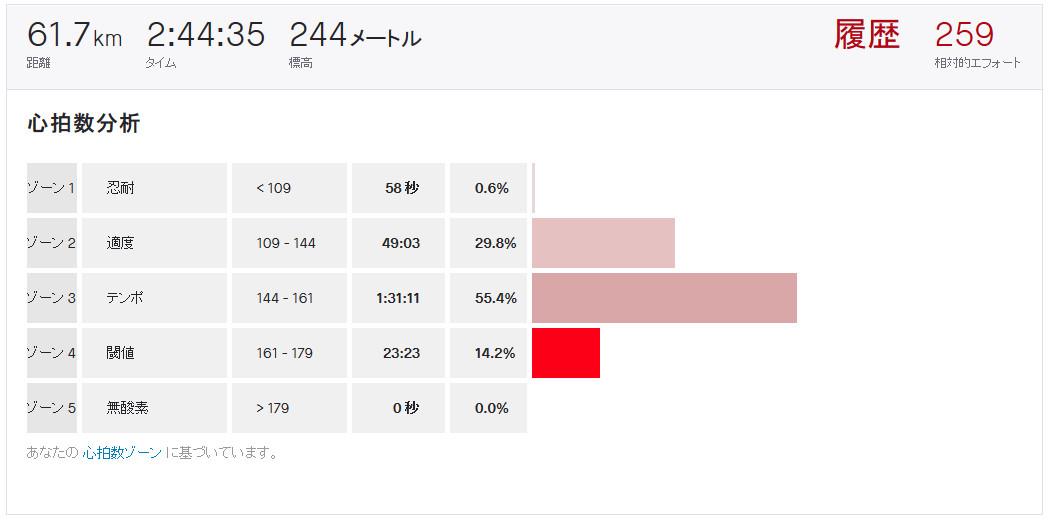Click the 61.7 km distance stat
The height and width of the screenshot is (522, 1050).
tap(74, 34)
